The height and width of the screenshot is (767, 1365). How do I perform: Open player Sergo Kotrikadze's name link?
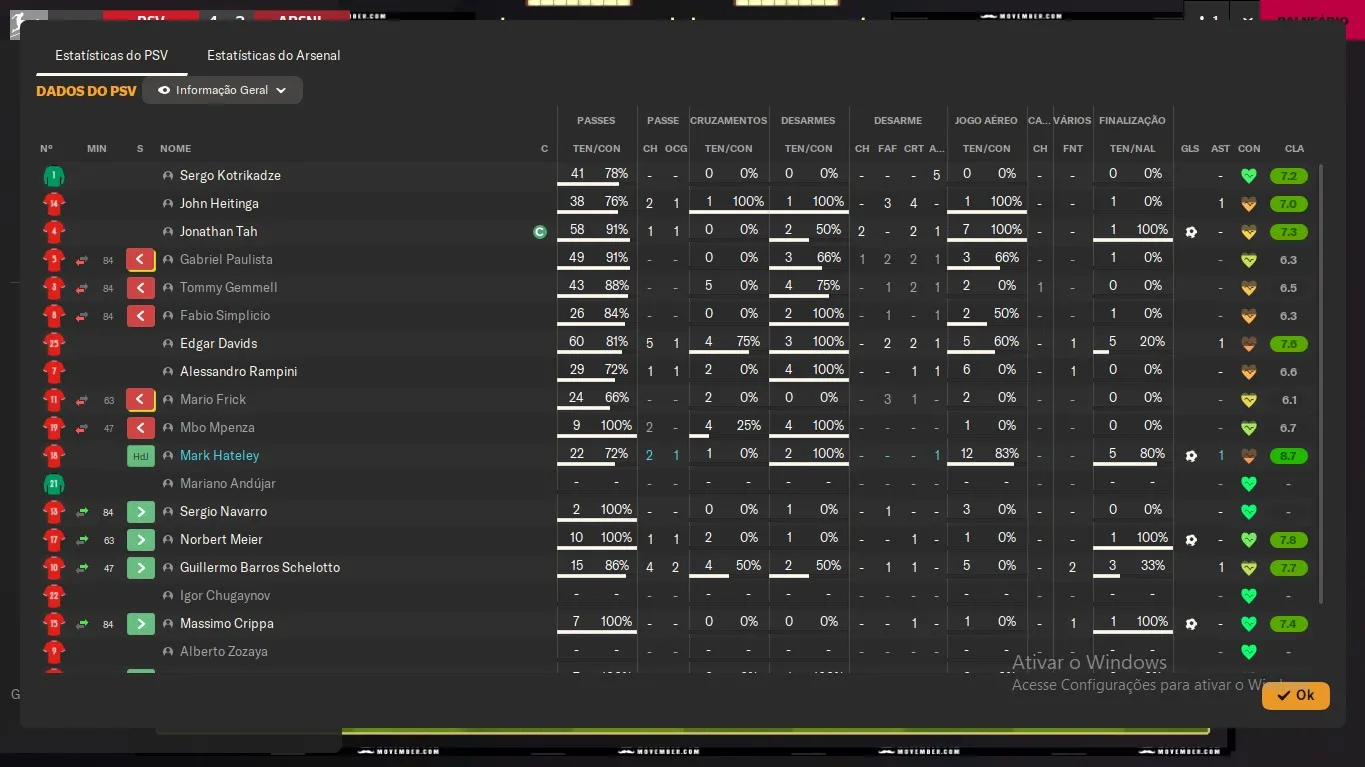pyautogui.click(x=230, y=176)
